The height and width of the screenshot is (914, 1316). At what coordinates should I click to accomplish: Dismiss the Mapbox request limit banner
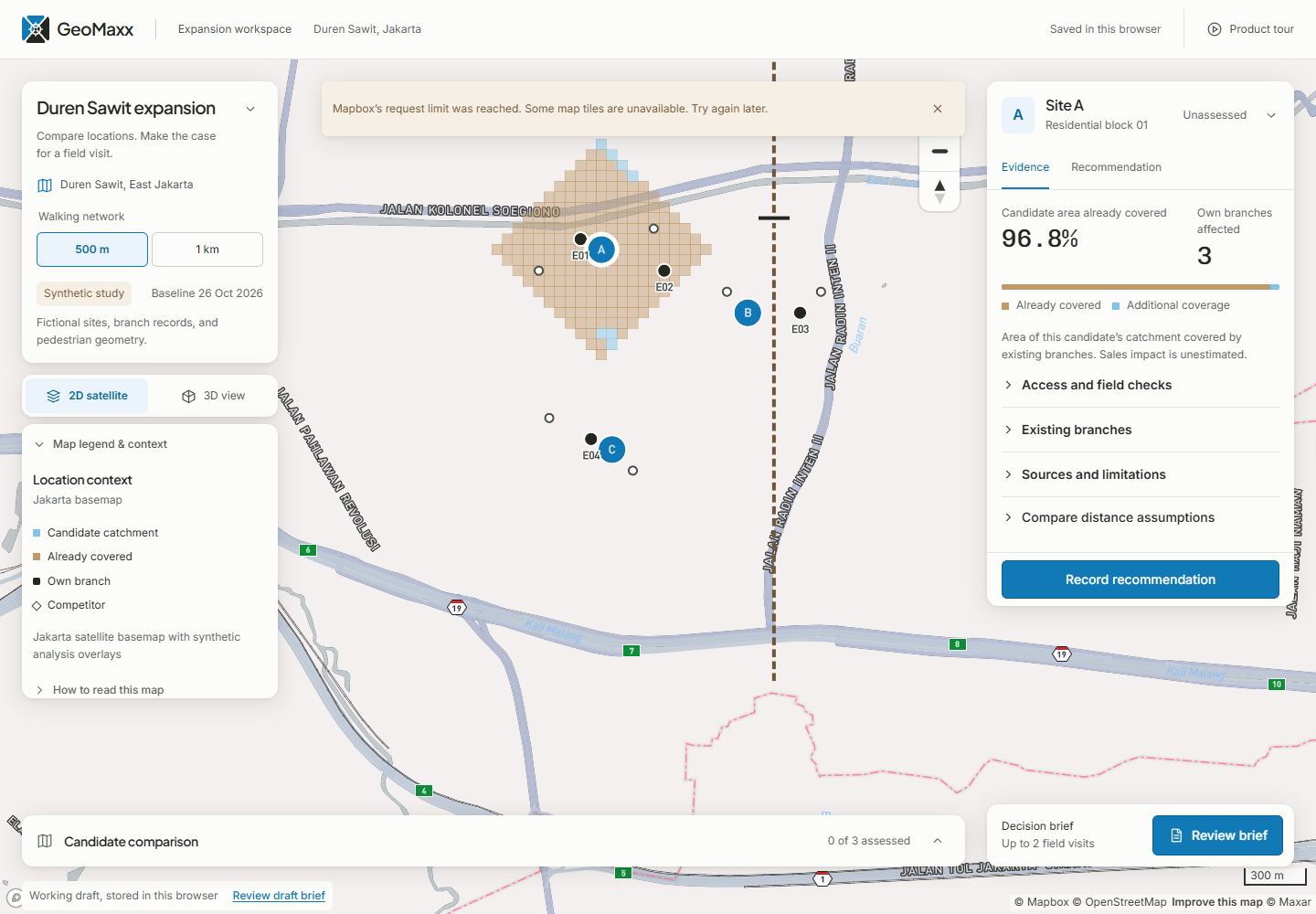point(938,109)
